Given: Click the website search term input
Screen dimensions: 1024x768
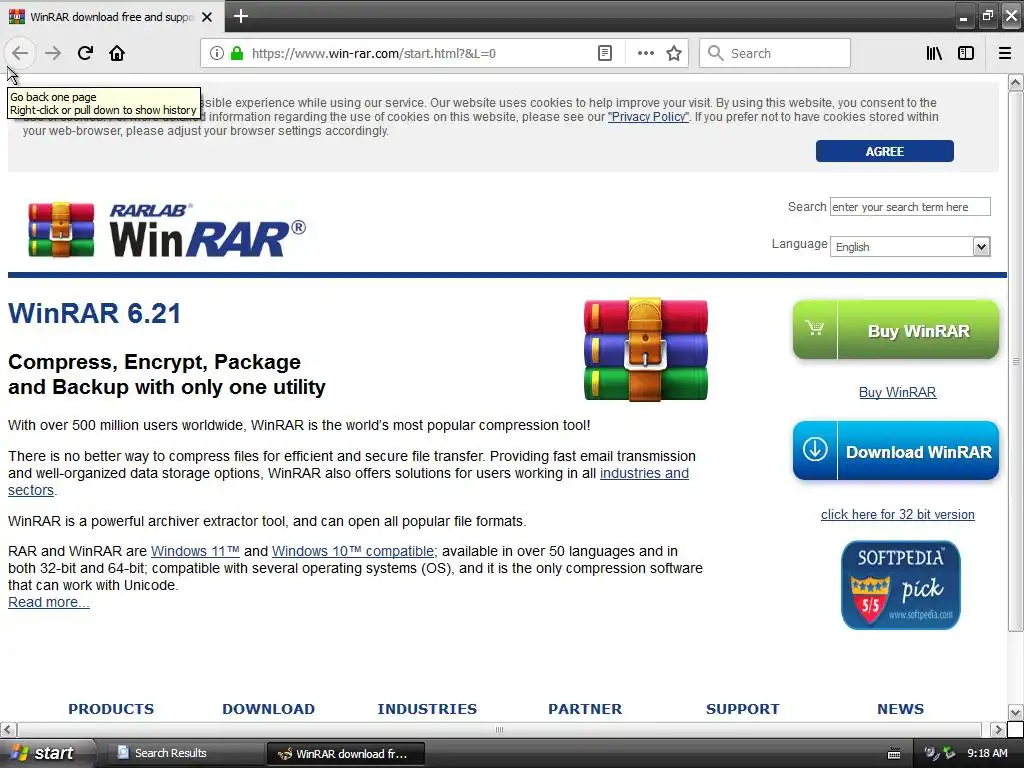Looking at the screenshot, I should pyautogui.click(x=910, y=207).
